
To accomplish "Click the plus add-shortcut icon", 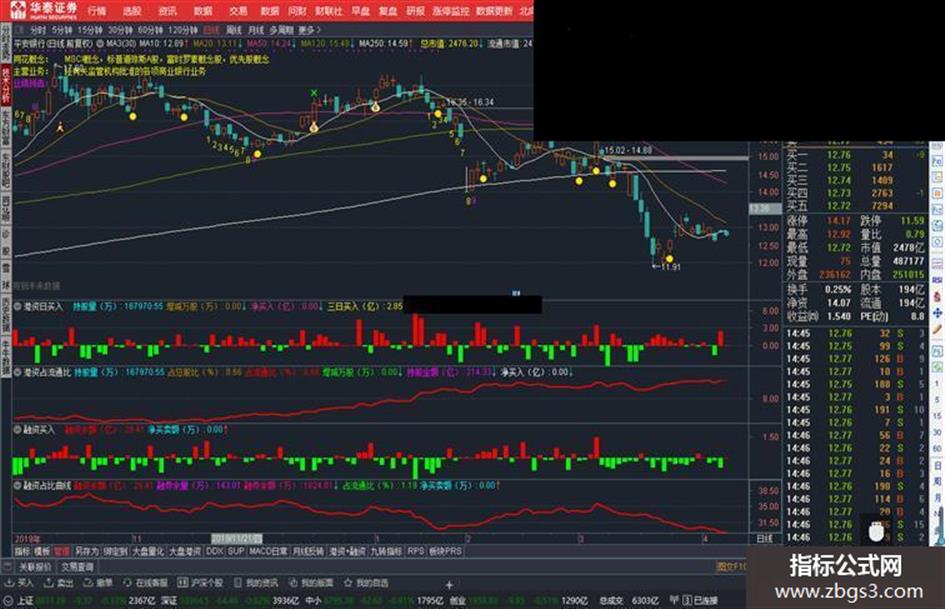I will point(449,584).
